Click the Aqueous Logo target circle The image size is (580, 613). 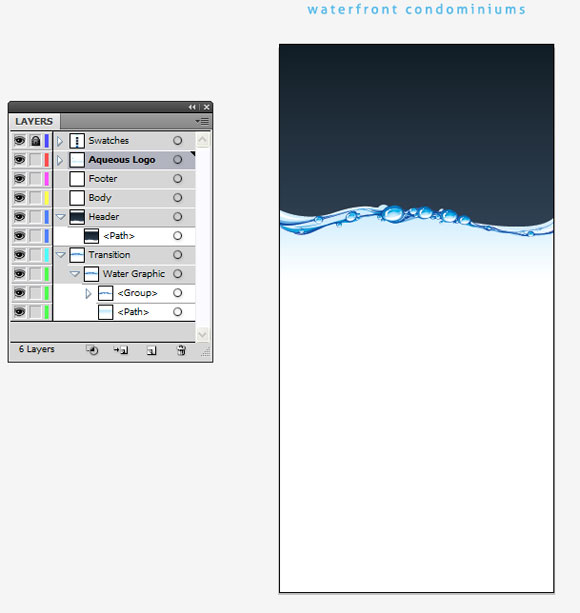[x=177, y=160]
